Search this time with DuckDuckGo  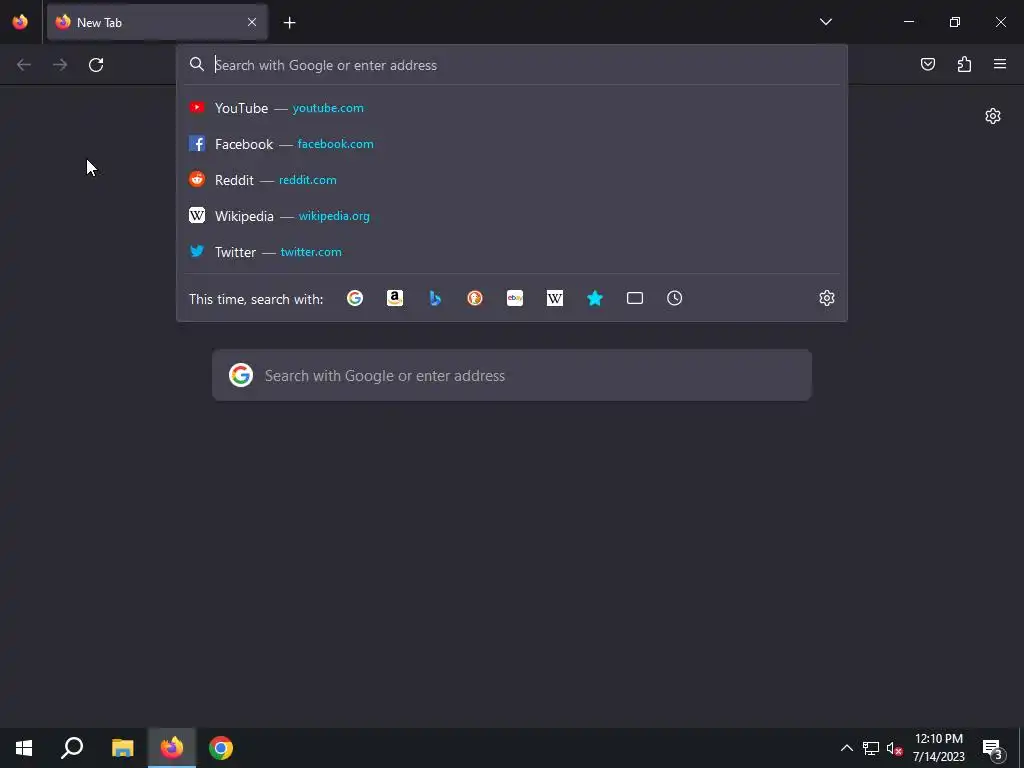[475, 298]
